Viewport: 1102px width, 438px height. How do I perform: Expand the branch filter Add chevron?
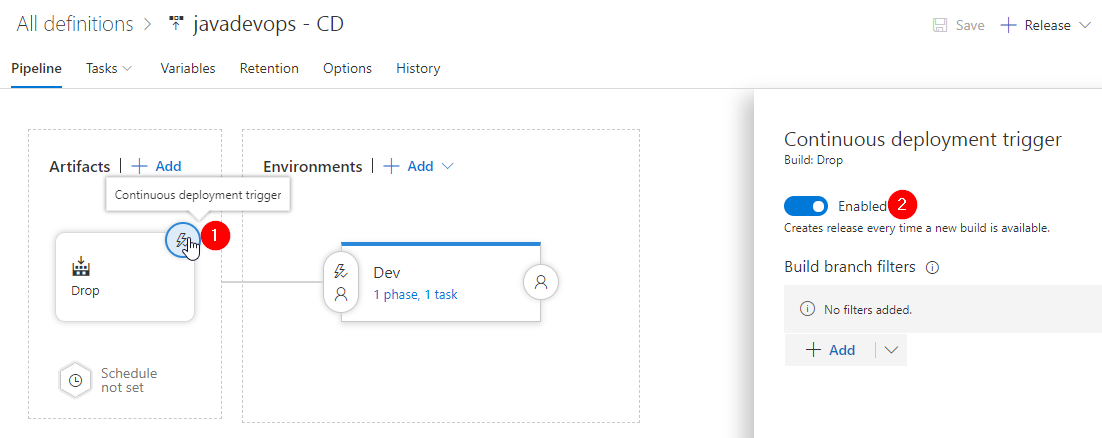pyautogui.click(x=891, y=350)
